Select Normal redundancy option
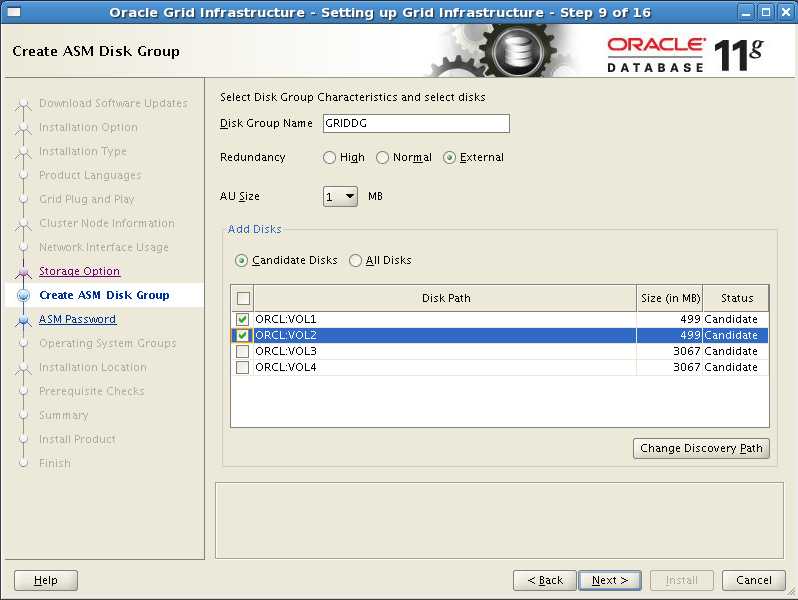Image resolution: width=798 pixels, height=600 pixels. click(x=382, y=158)
